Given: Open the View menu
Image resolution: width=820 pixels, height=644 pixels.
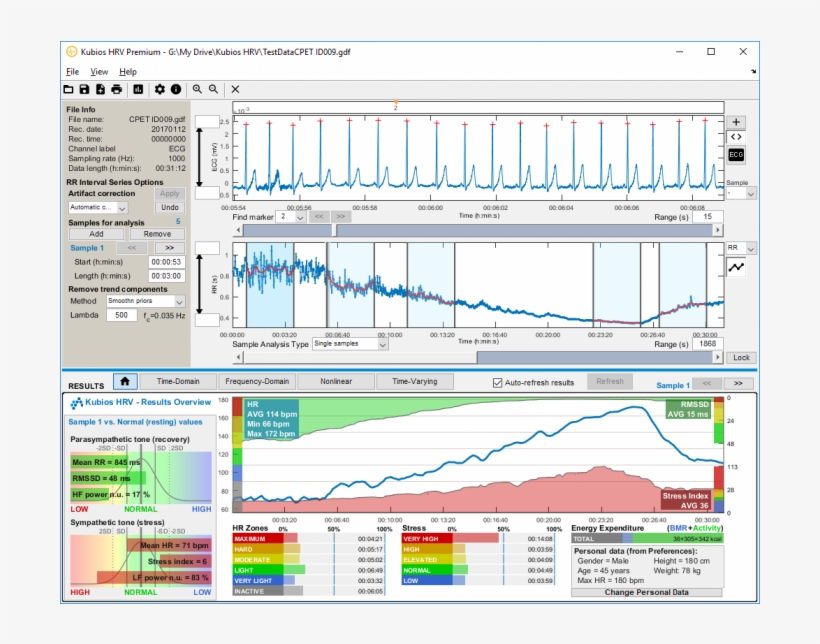Looking at the screenshot, I should pyautogui.click(x=99, y=72).
